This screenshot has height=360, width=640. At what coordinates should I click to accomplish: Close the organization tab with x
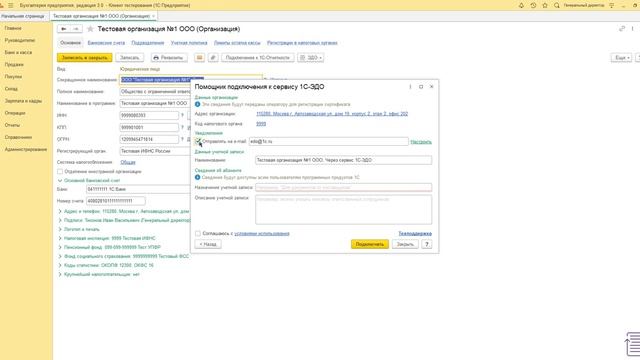(153, 16)
